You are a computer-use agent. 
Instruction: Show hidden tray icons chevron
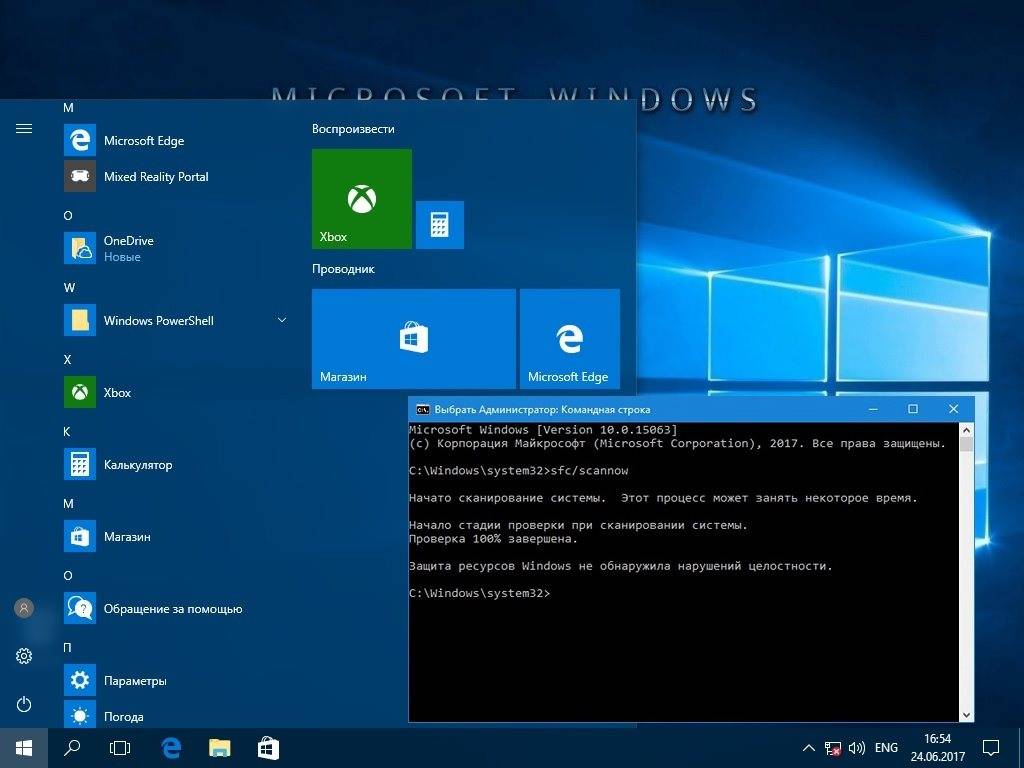pos(808,748)
